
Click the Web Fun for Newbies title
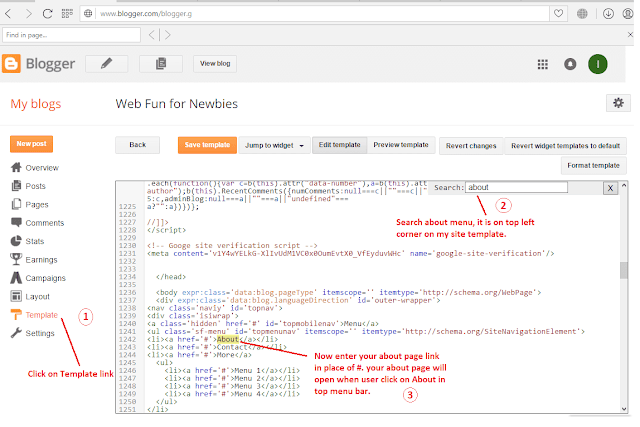coord(176,104)
